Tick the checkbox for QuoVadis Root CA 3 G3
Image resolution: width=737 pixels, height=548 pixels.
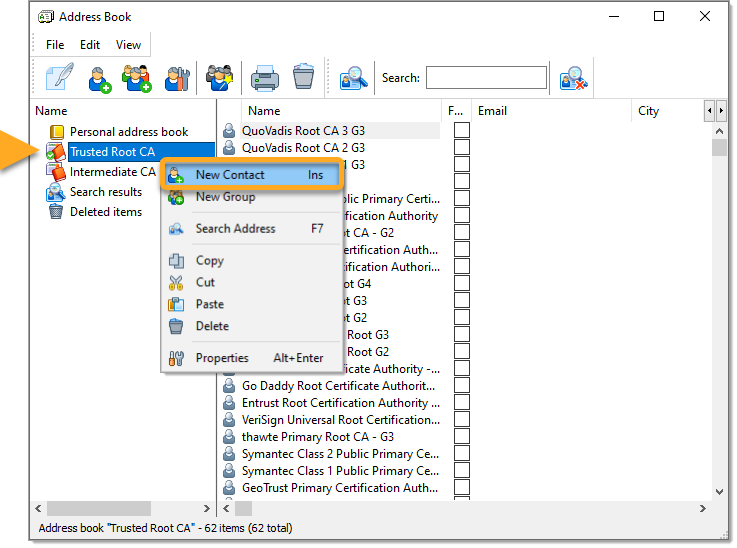pyautogui.click(x=461, y=131)
